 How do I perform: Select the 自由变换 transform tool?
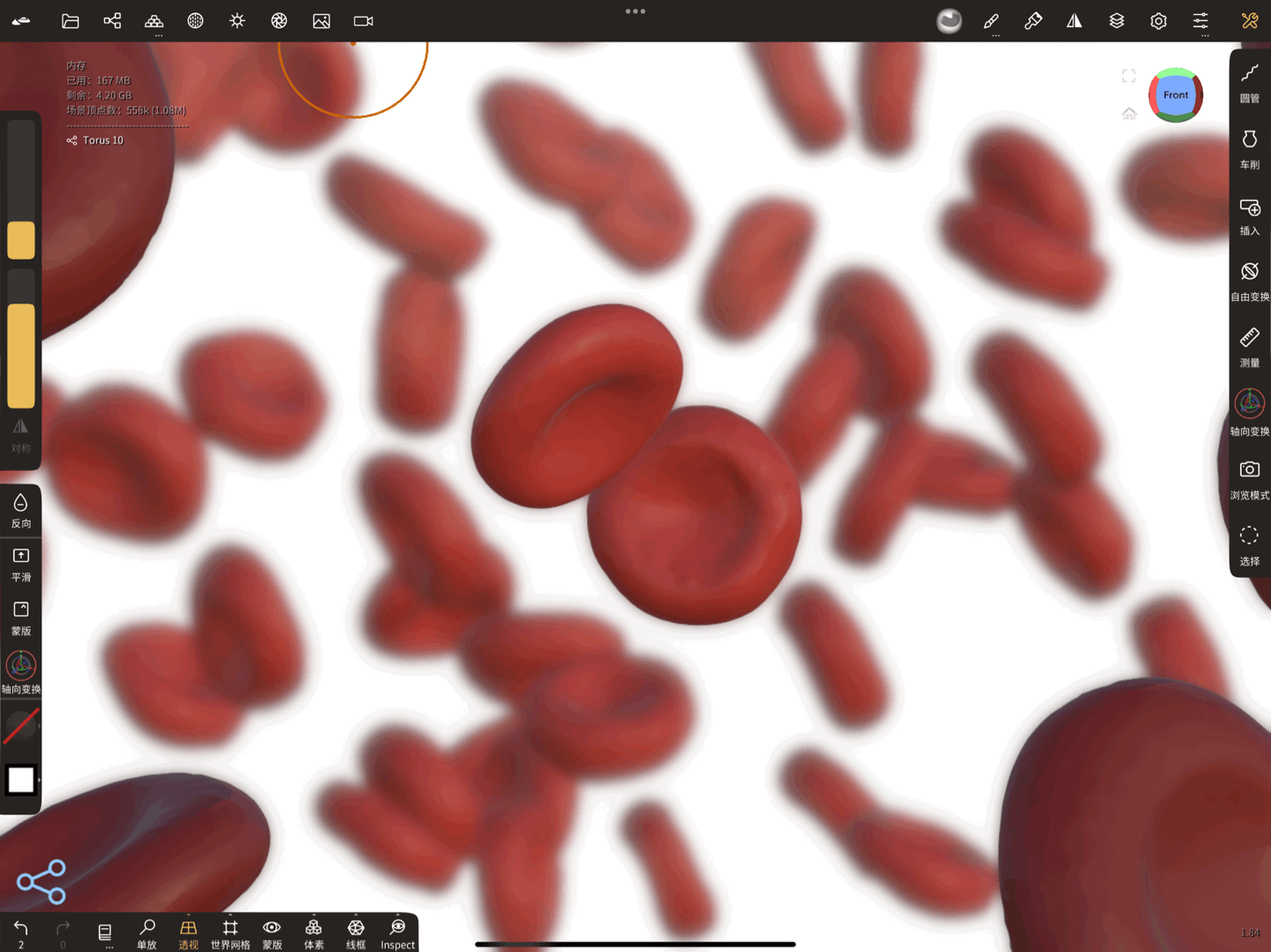pyautogui.click(x=1250, y=281)
